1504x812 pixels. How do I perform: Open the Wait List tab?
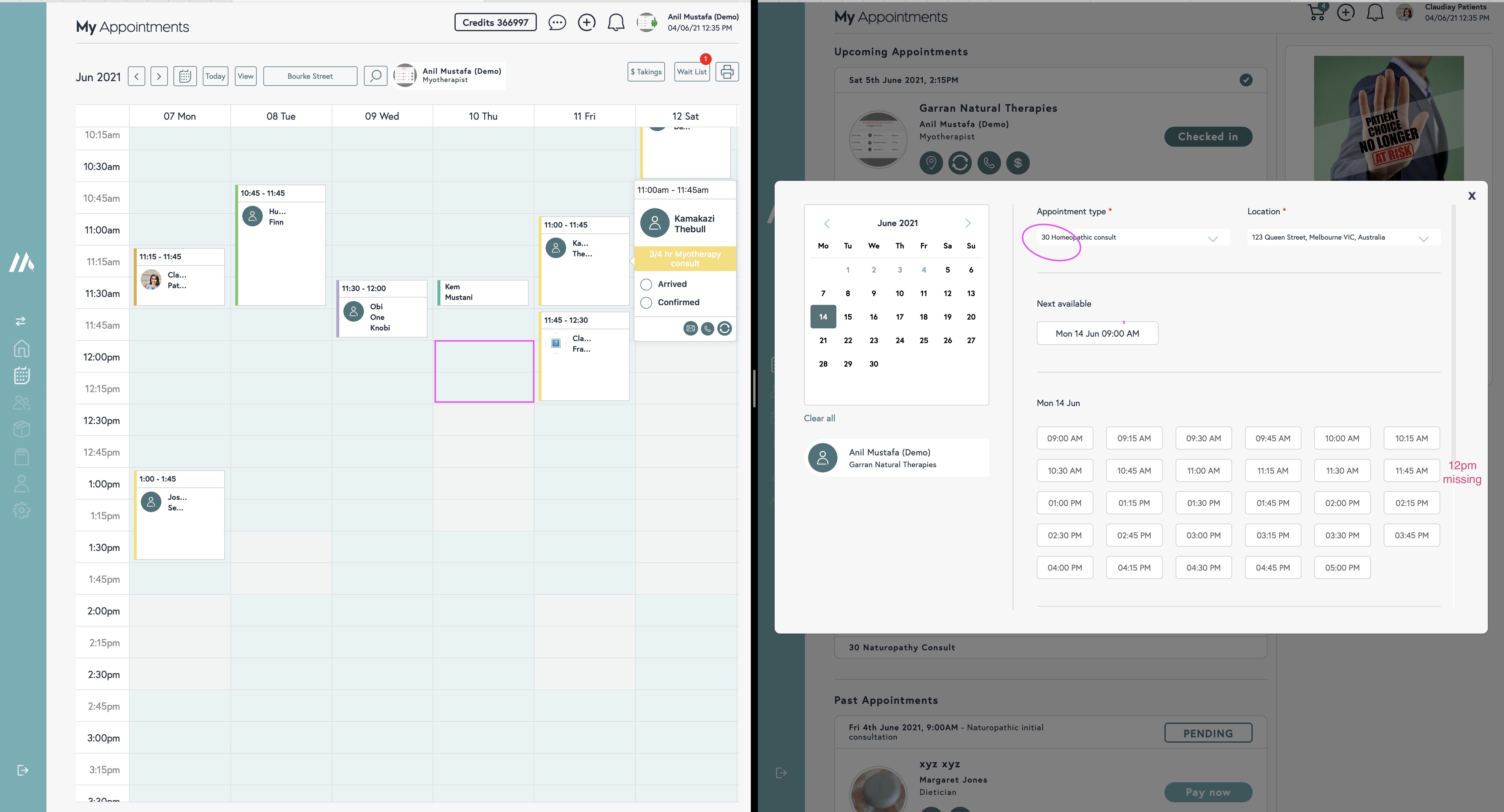point(691,72)
